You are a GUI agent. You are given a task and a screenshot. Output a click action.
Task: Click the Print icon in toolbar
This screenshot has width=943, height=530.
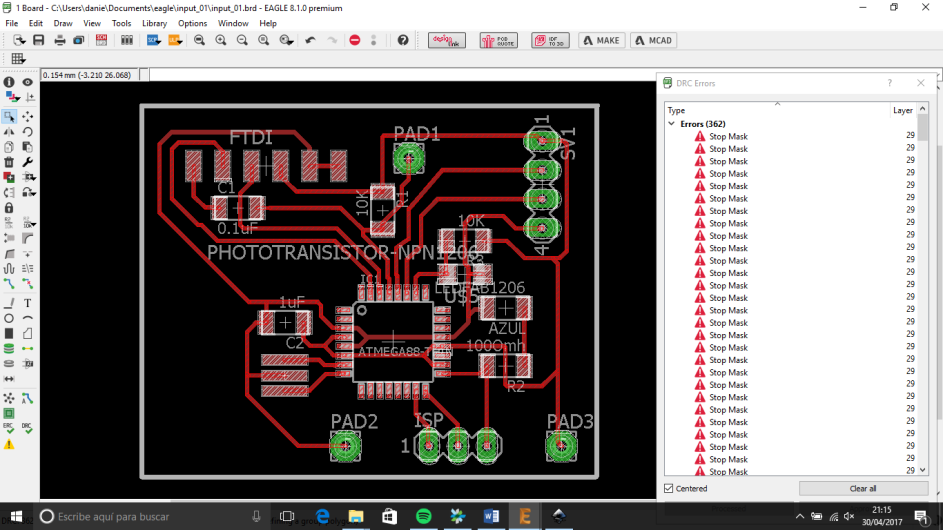[x=60, y=40]
